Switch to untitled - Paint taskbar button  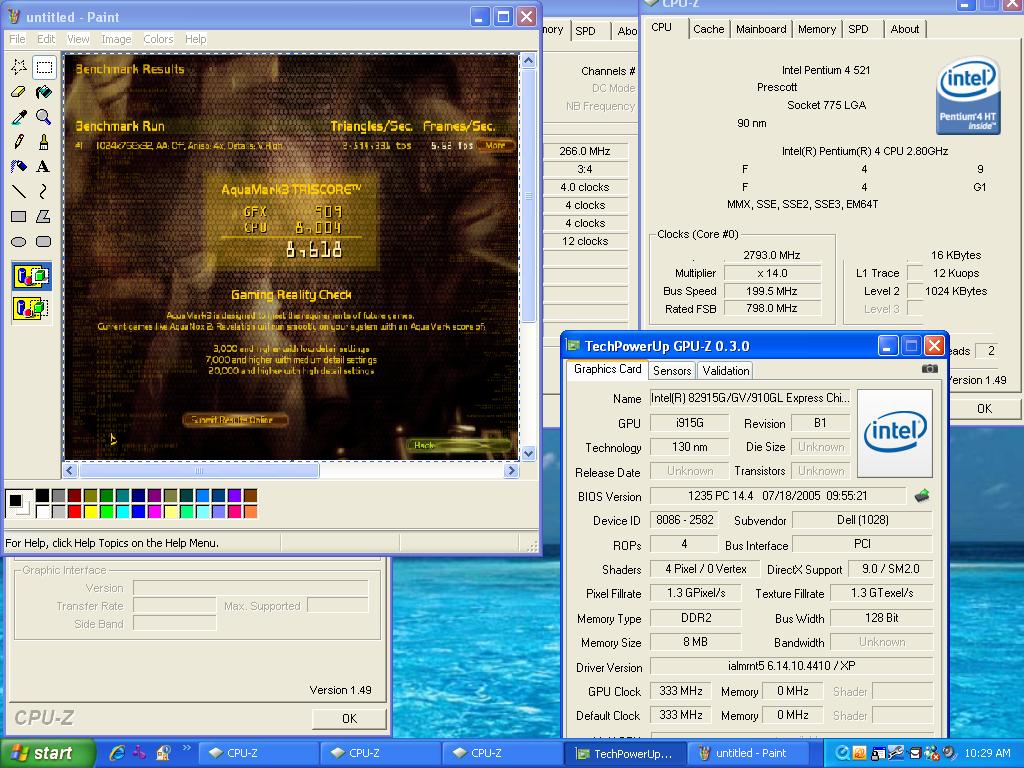coord(748,753)
